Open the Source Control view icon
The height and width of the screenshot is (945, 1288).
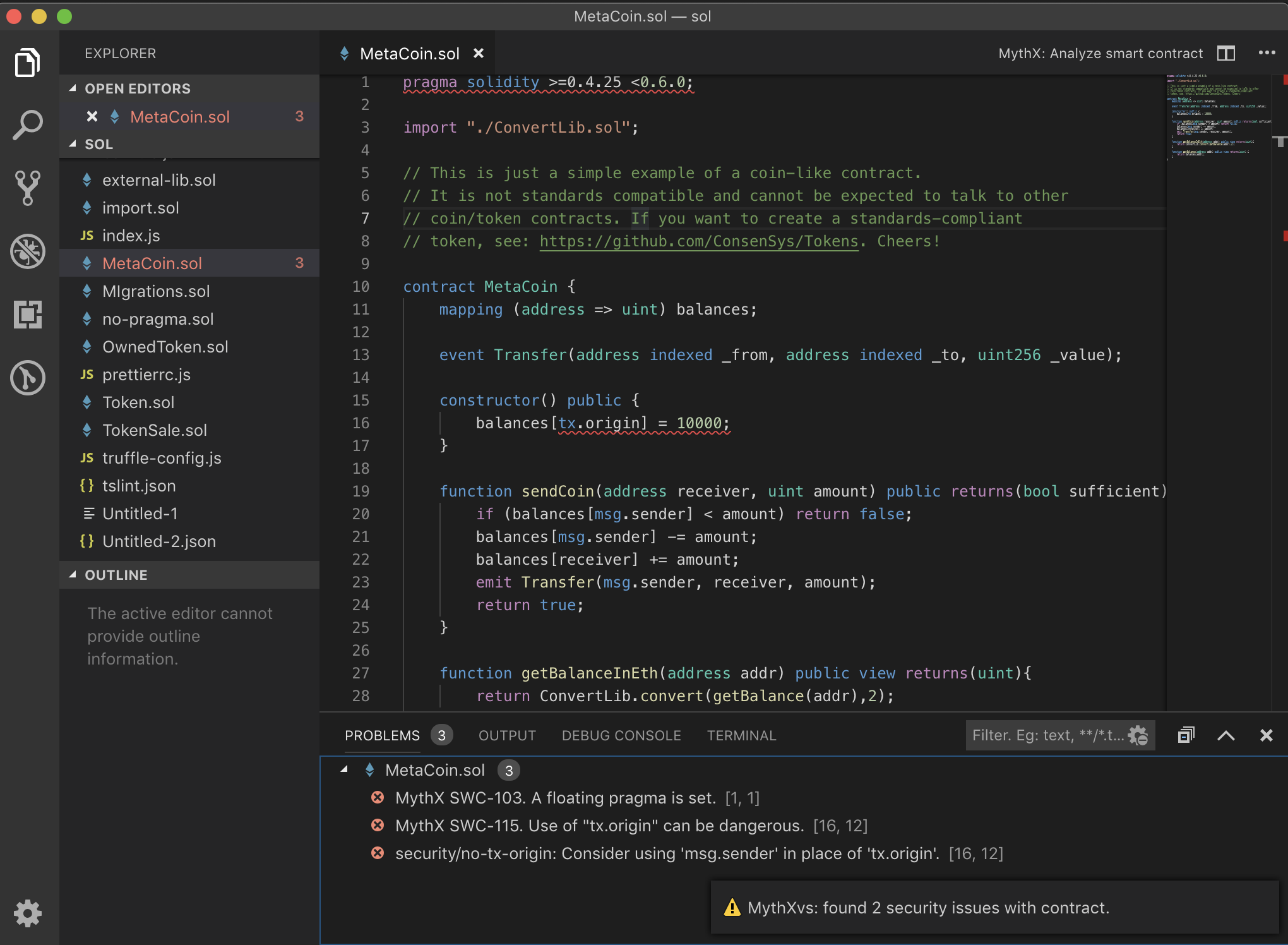(x=28, y=188)
